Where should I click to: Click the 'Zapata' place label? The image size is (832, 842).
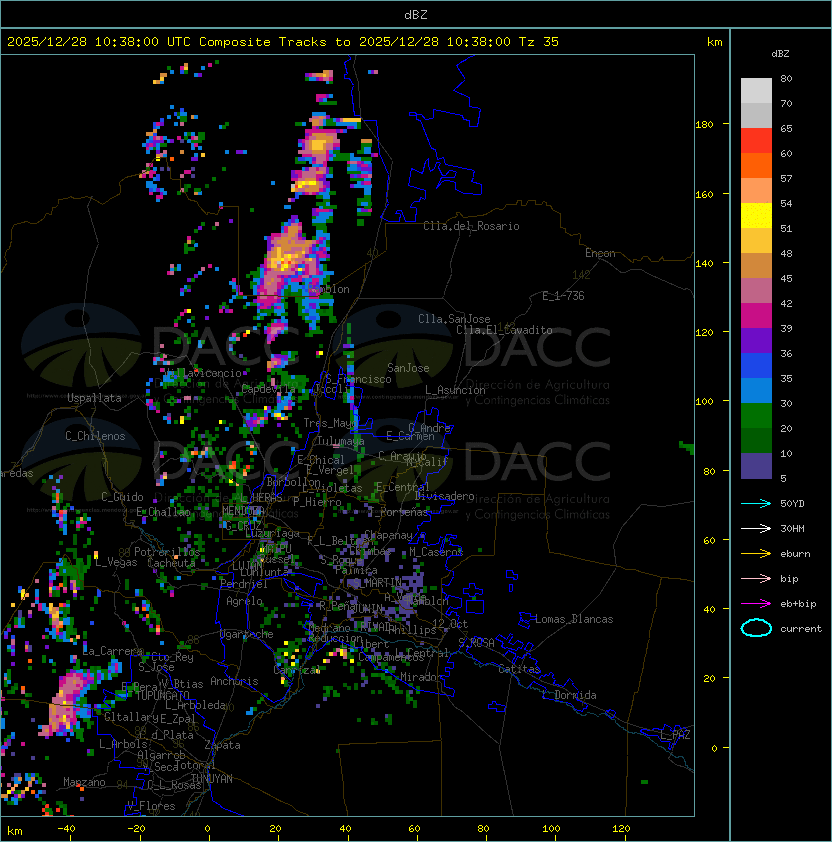tap(222, 745)
